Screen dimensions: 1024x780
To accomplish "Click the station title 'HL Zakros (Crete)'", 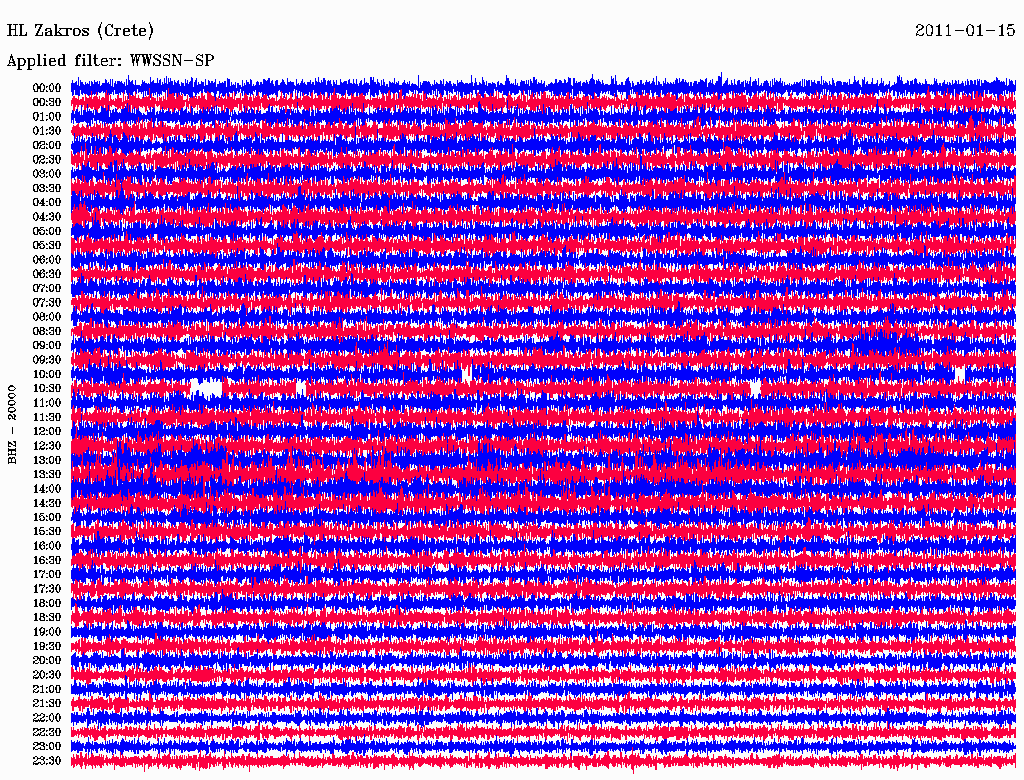I will tap(80, 31).
